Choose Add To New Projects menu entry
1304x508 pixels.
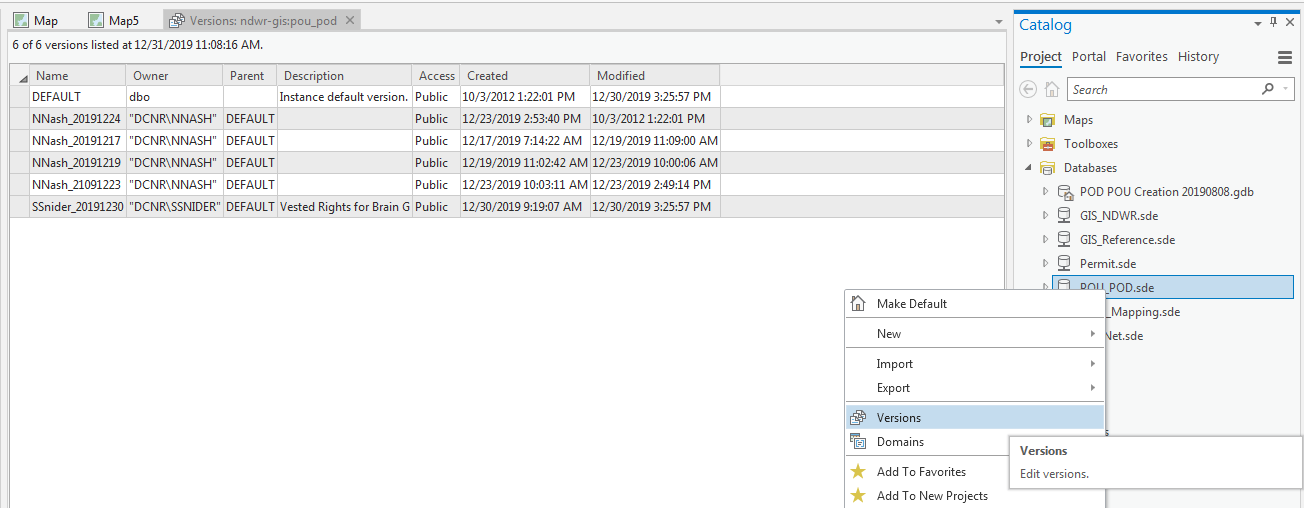click(975, 496)
